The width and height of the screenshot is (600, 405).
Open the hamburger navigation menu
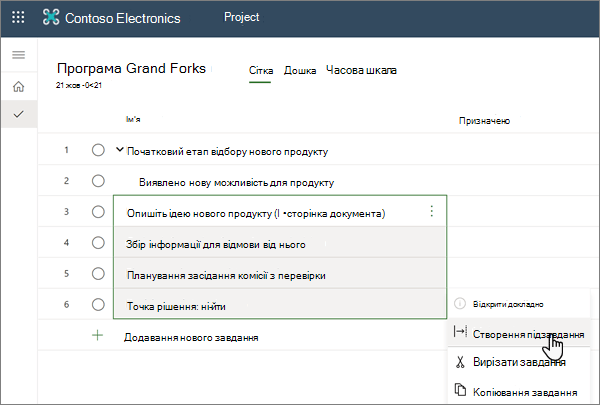pos(19,55)
